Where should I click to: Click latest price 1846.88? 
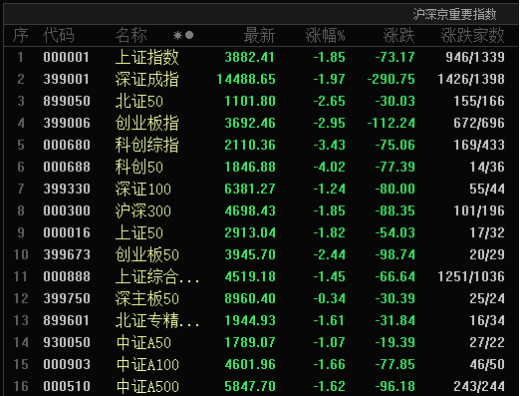tap(250, 167)
